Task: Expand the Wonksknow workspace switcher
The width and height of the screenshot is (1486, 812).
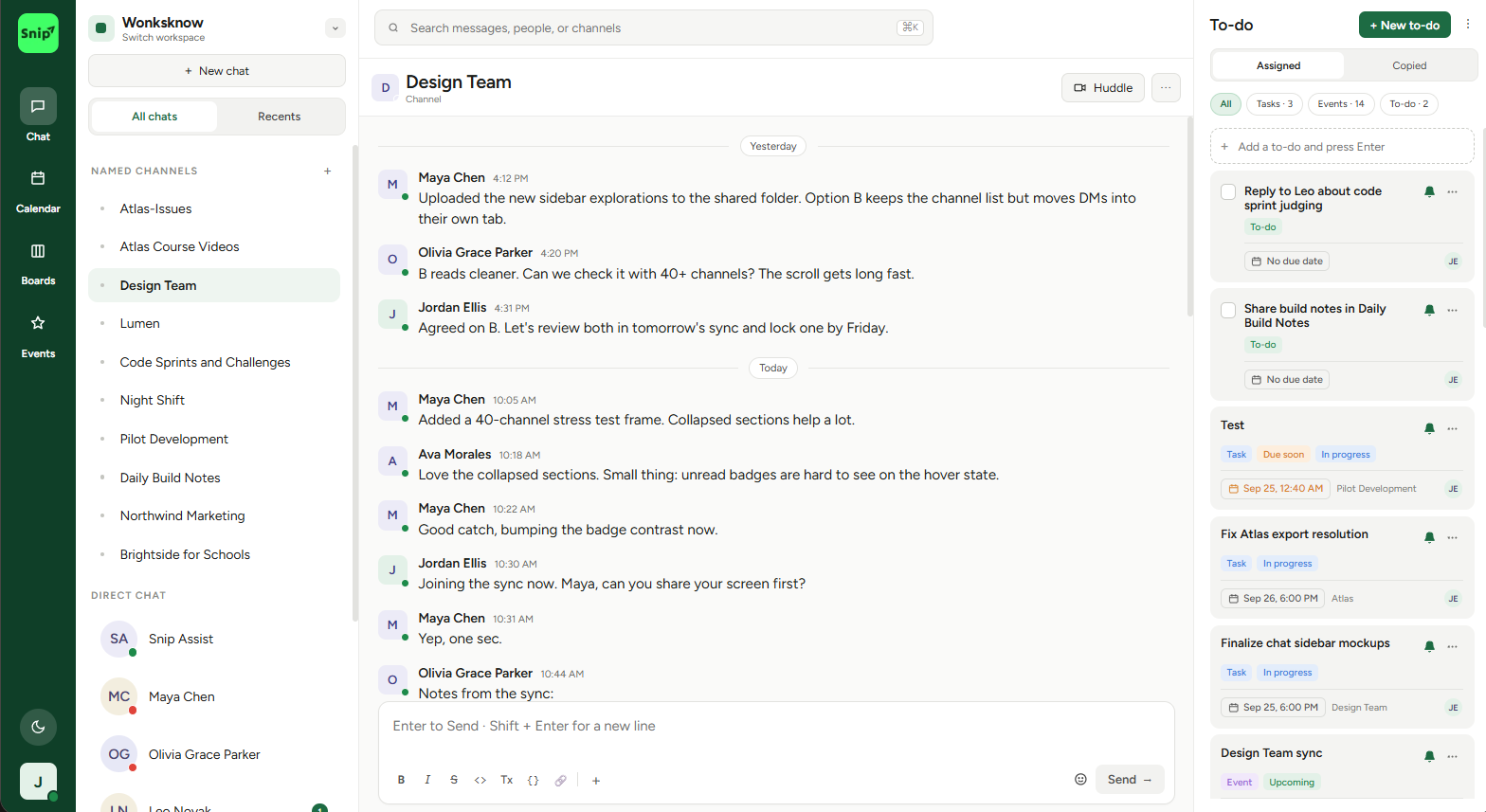Action: click(x=335, y=28)
